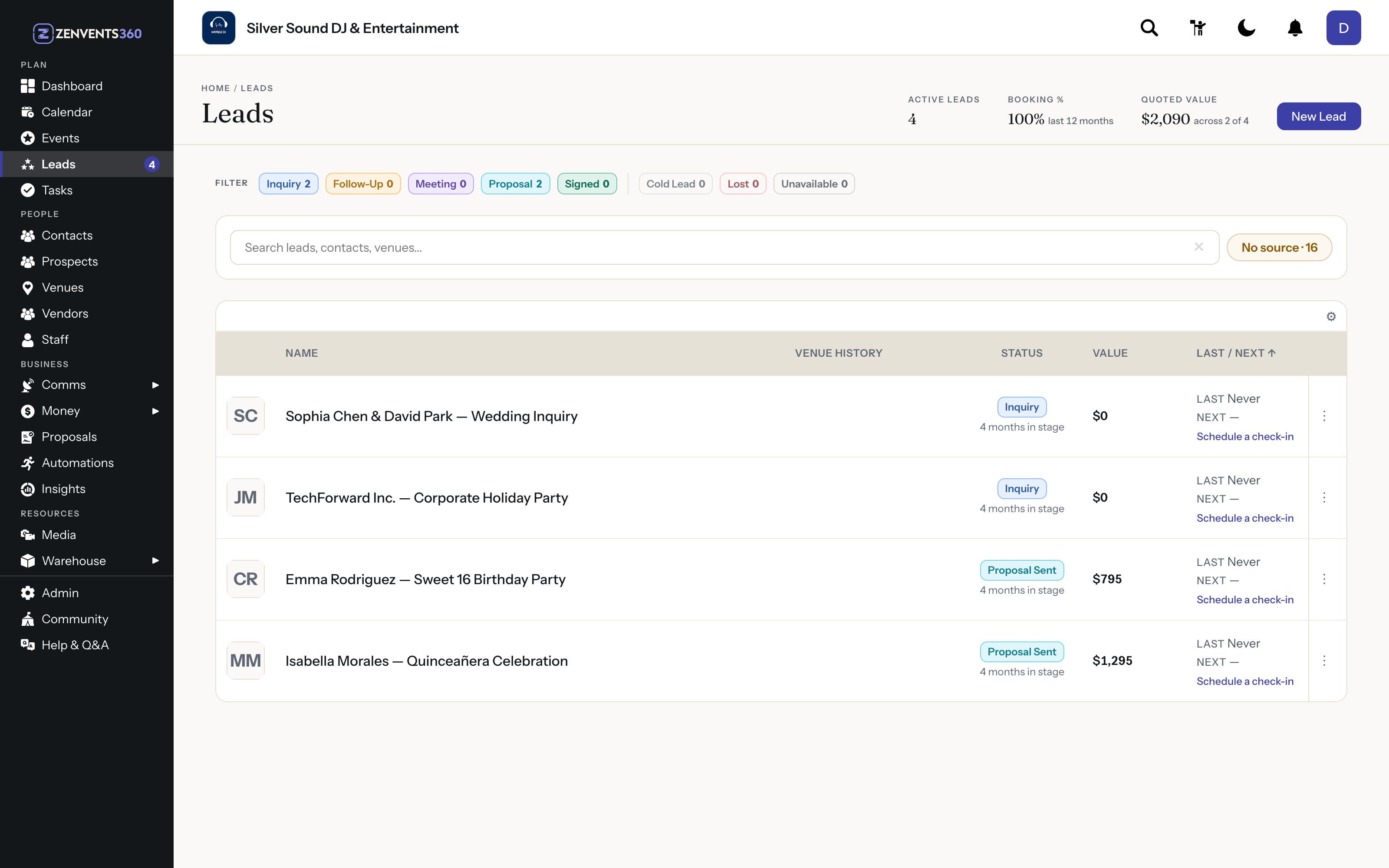Expand the Money submenu arrow
Image resolution: width=1389 pixels, height=868 pixels.
(x=155, y=411)
